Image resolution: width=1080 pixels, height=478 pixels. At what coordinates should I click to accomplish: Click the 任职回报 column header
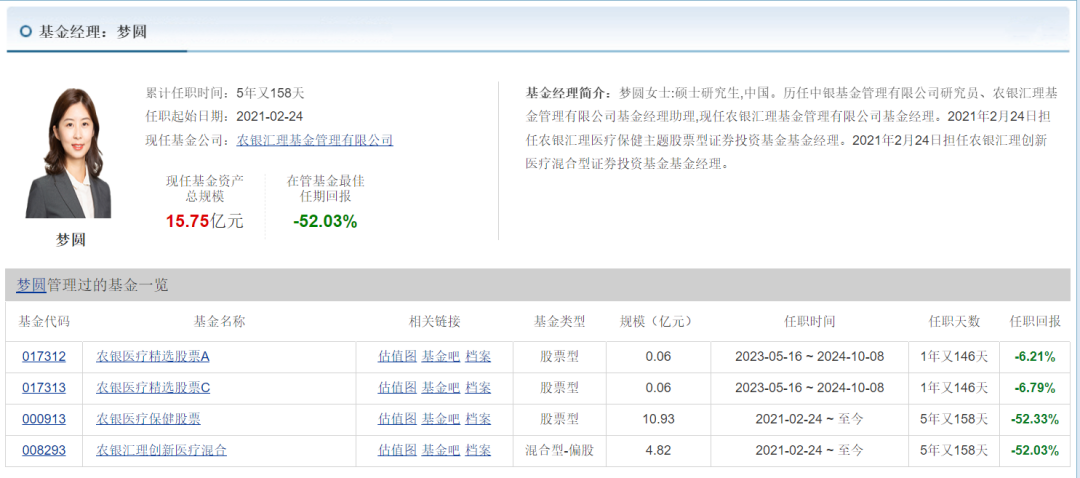(1035, 322)
